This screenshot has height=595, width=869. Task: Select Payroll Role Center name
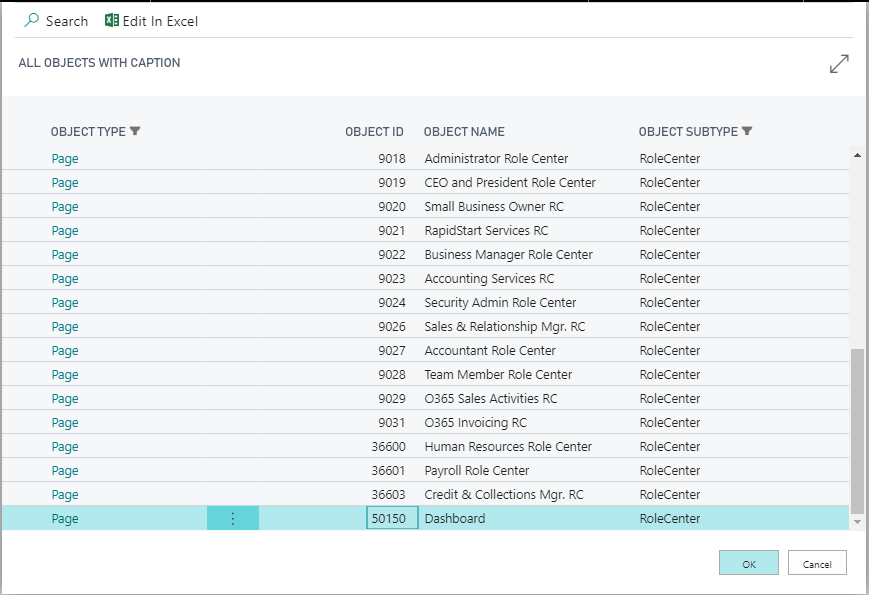[477, 470]
